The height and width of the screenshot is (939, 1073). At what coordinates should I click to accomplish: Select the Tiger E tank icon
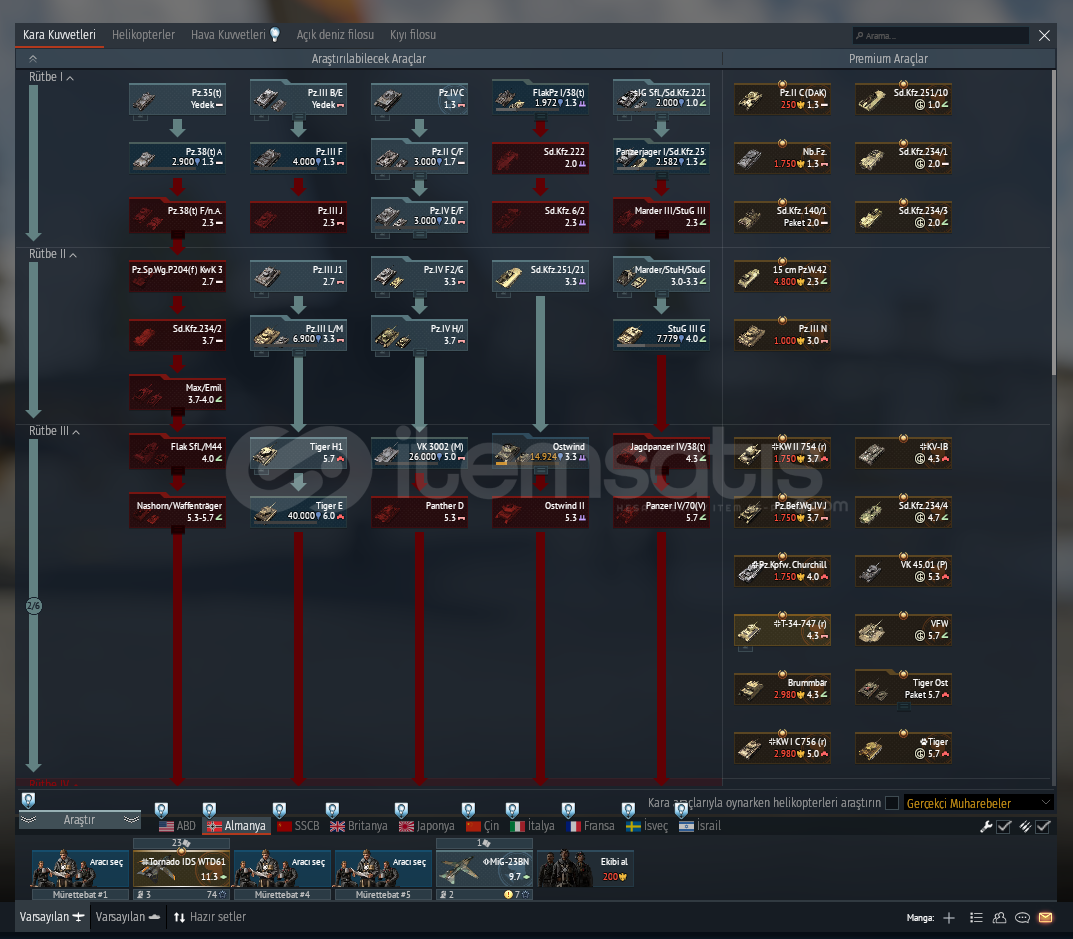click(298, 512)
